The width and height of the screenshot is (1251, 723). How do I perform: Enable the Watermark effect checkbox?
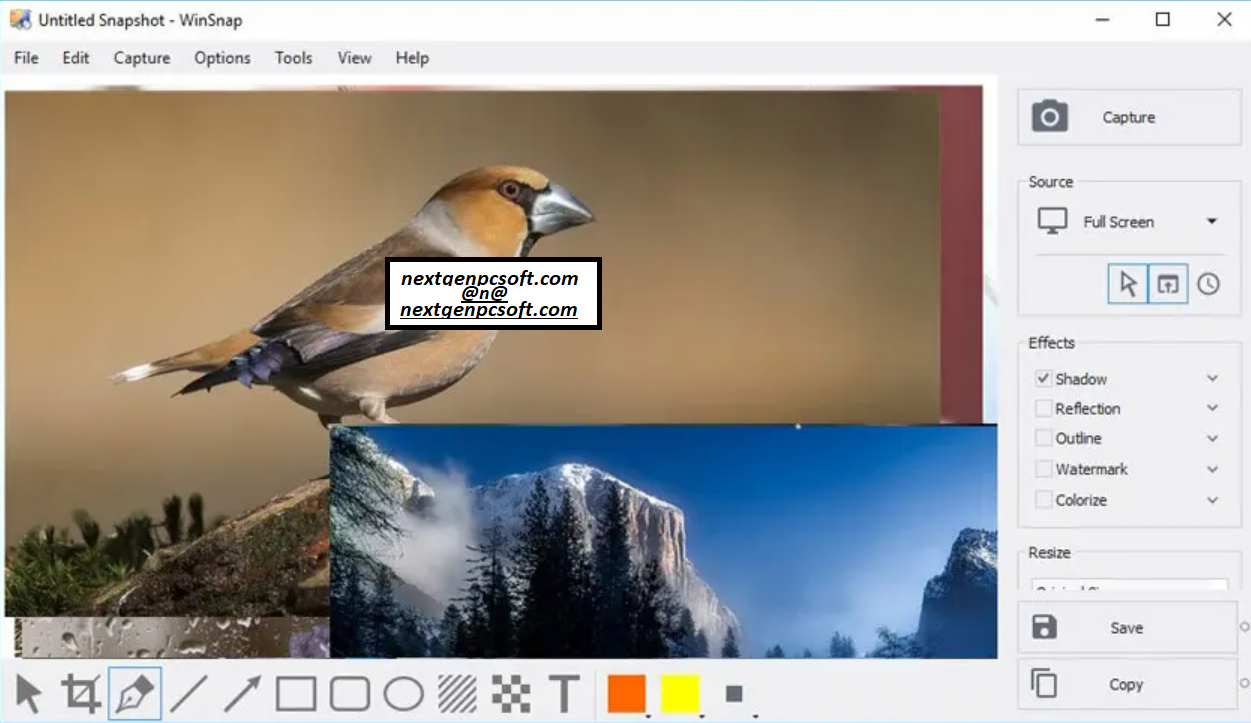pyautogui.click(x=1044, y=469)
